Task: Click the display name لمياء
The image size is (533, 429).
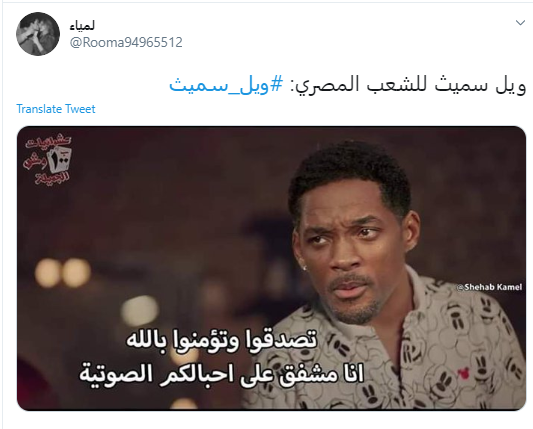Action: coord(82,26)
